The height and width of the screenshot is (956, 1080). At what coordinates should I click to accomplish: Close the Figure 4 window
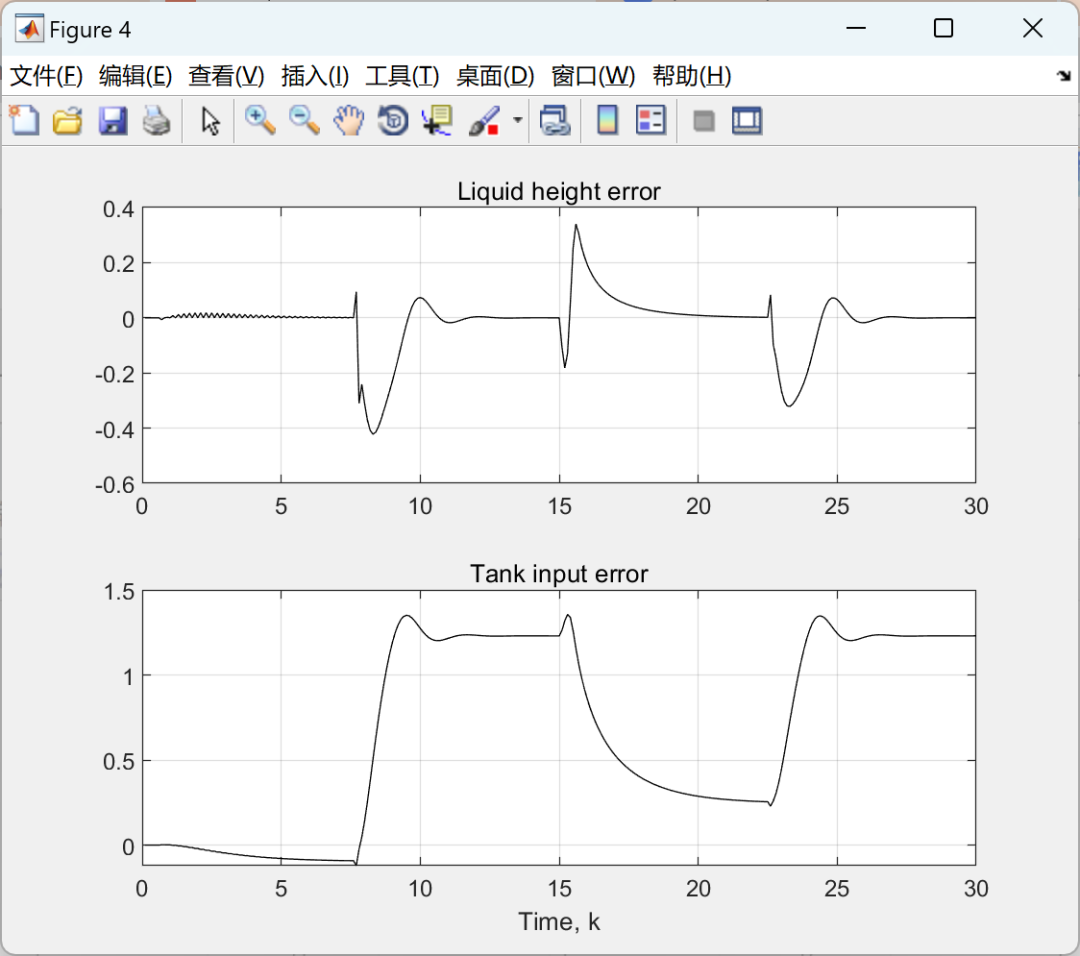(x=1032, y=28)
